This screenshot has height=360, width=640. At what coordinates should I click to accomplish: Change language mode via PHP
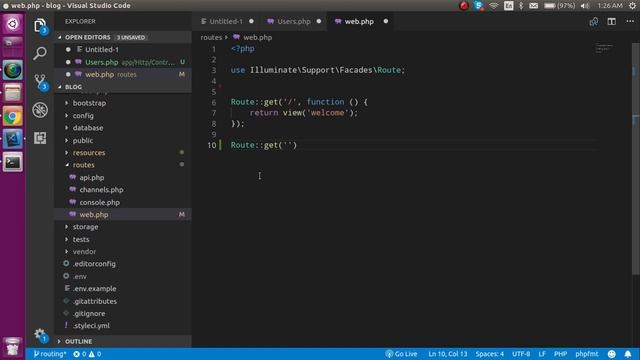[x=560, y=354]
